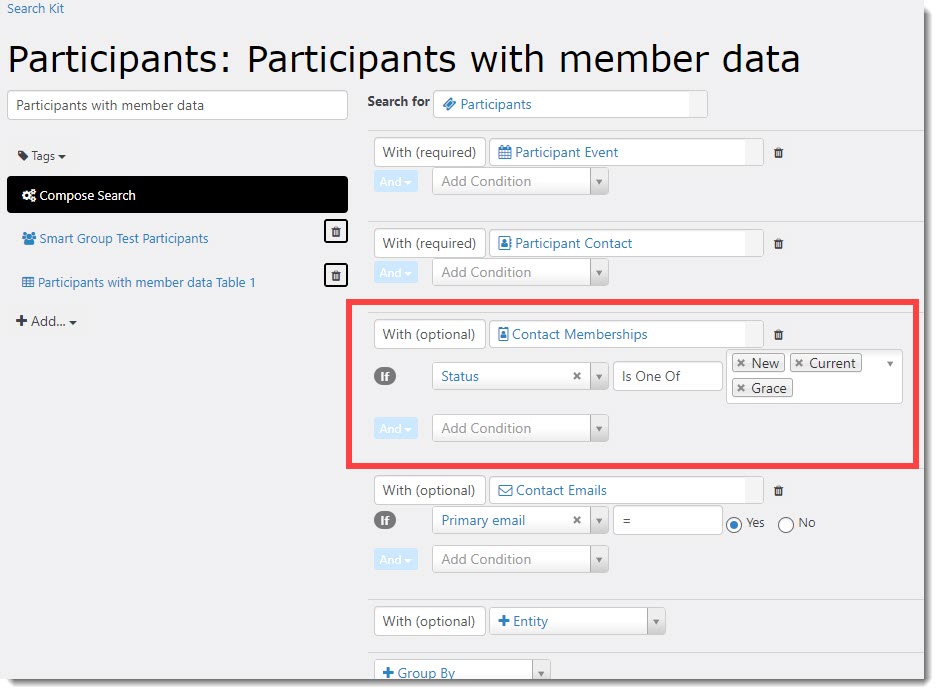Click the If badge beside Primary email
Image resolution: width=939 pixels, height=694 pixels.
(x=385, y=521)
